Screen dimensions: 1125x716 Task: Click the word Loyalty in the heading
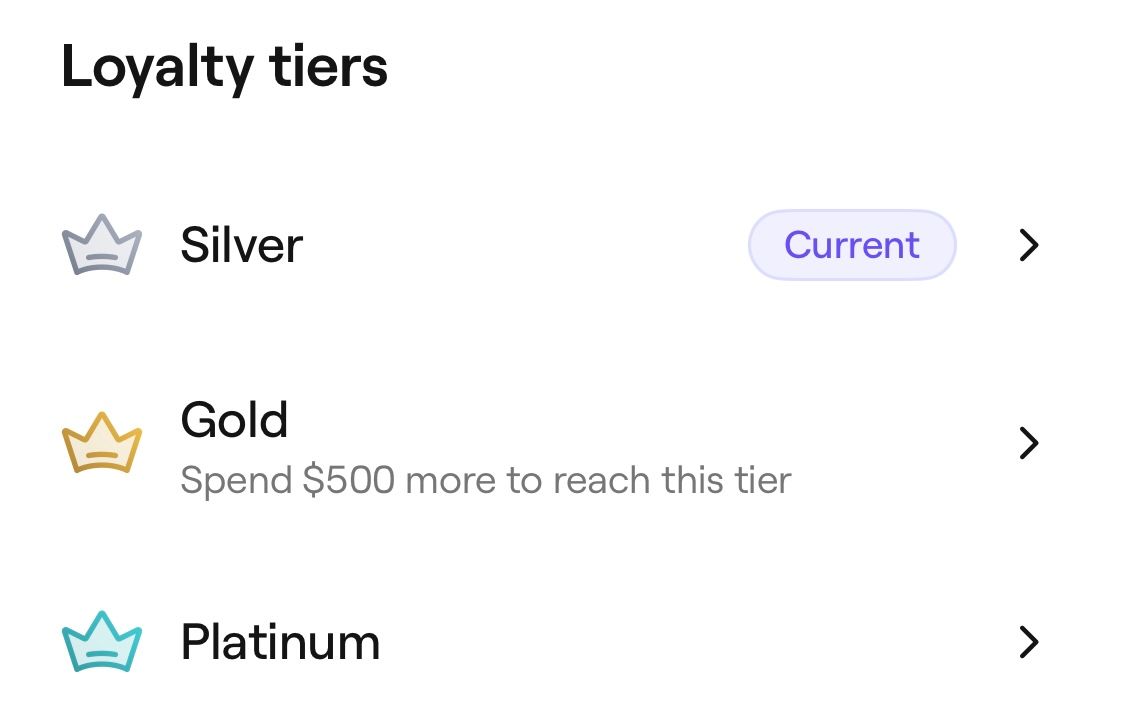point(157,68)
